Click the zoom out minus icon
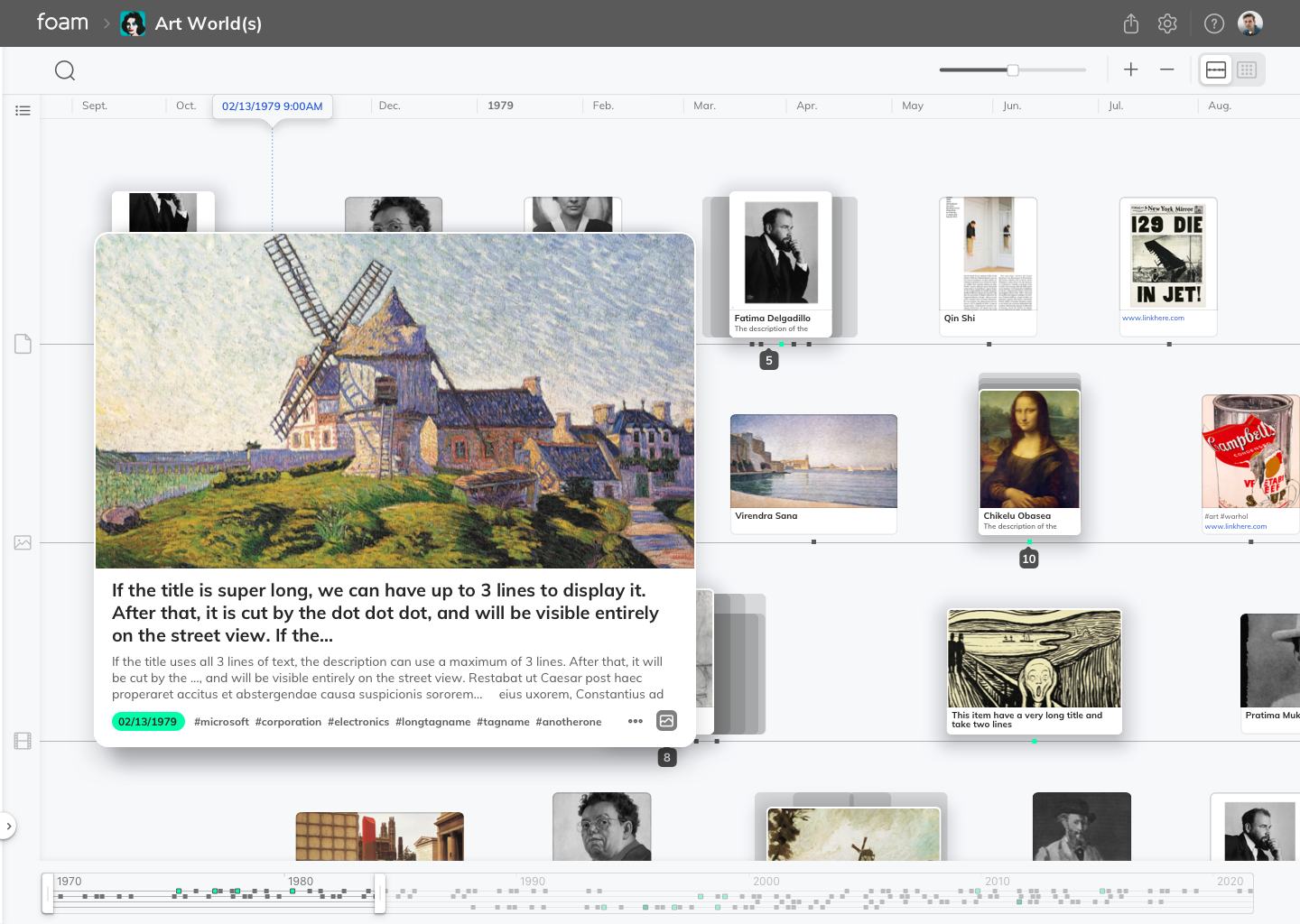Screen dimensions: 1300x924 click(x=1167, y=69)
